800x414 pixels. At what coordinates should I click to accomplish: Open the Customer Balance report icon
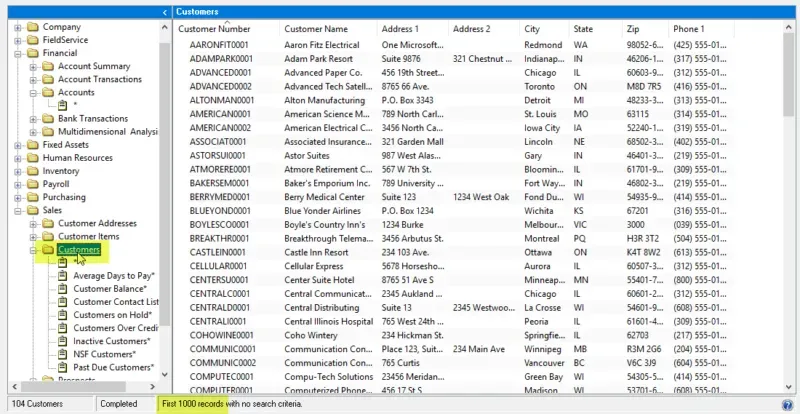tap(62, 289)
